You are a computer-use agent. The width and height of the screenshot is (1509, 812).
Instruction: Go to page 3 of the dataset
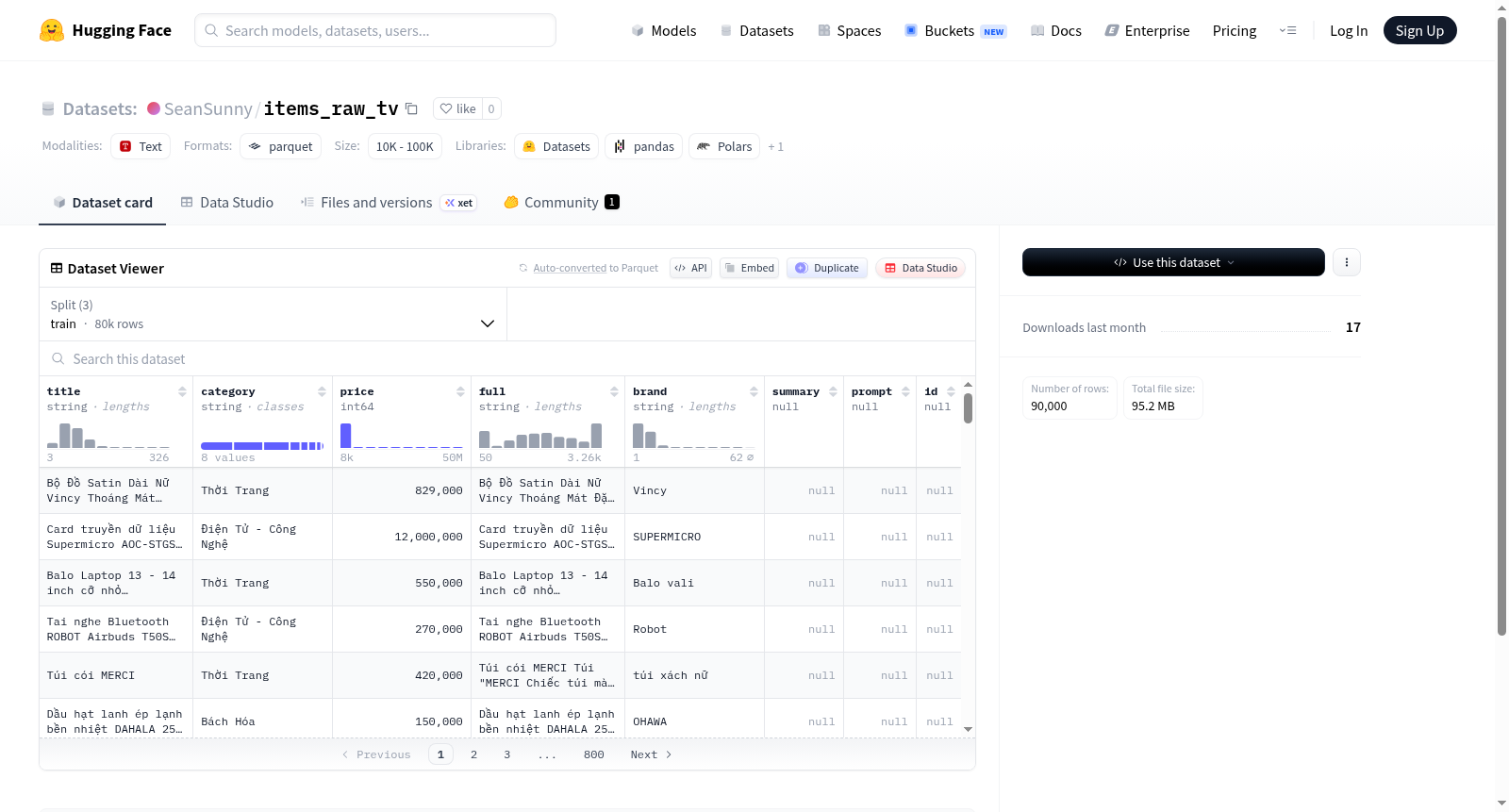pos(506,754)
